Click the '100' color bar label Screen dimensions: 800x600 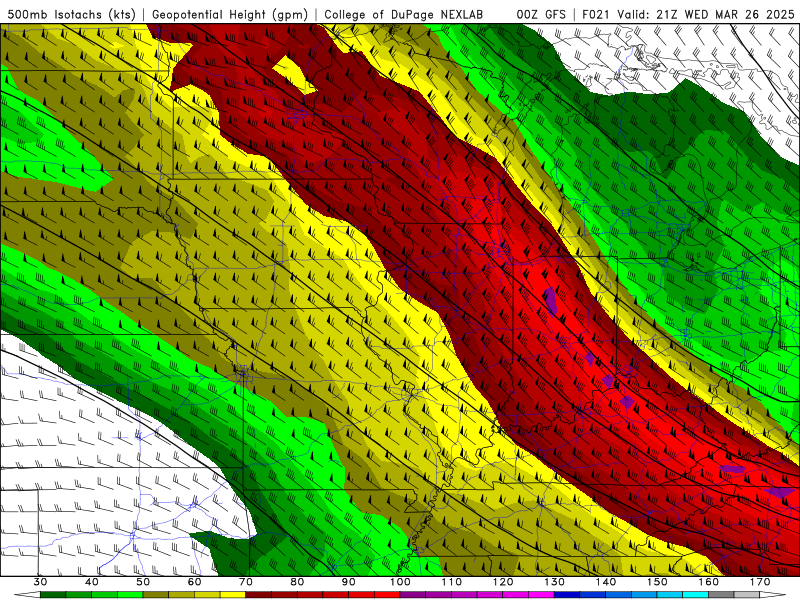point(400,582)
